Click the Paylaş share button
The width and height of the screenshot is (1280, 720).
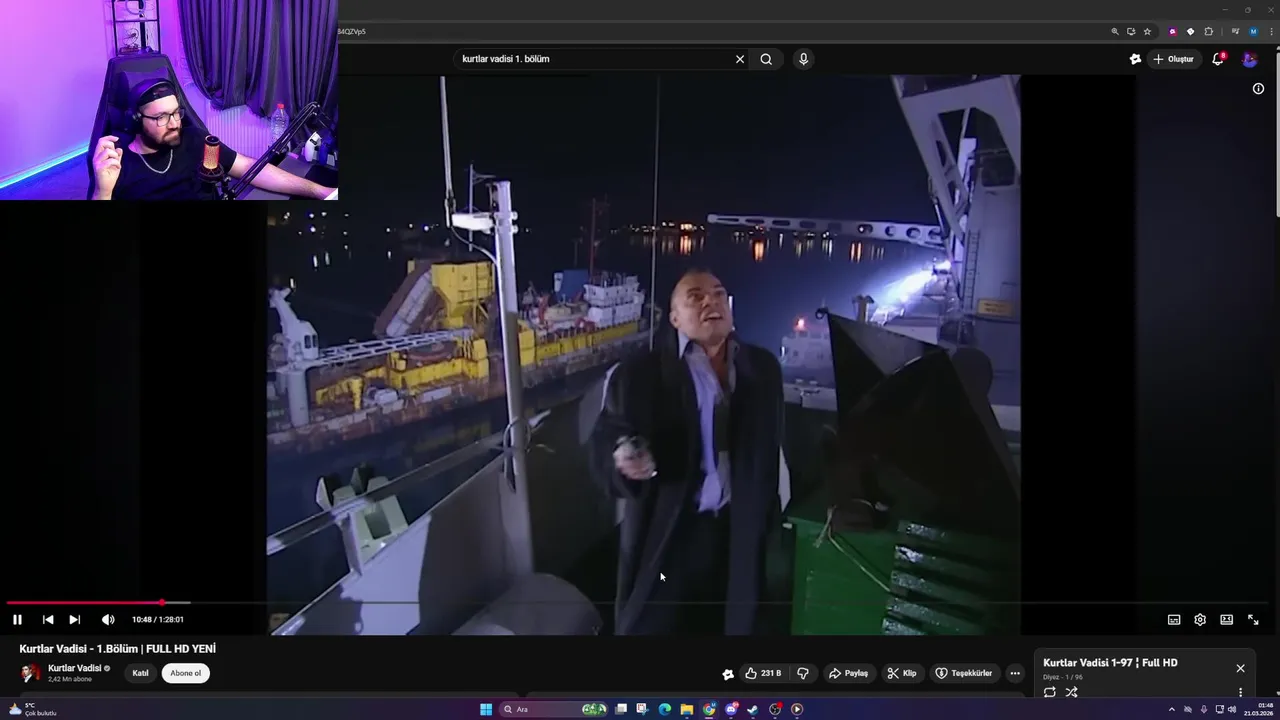[x=848, y=673]
